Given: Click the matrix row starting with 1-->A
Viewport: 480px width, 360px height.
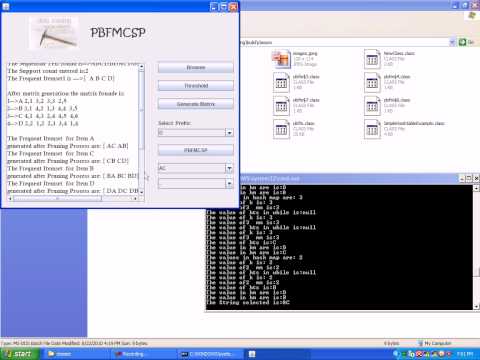Looking at the screenshot, I should pyautogui.click(x=37, y=101).
